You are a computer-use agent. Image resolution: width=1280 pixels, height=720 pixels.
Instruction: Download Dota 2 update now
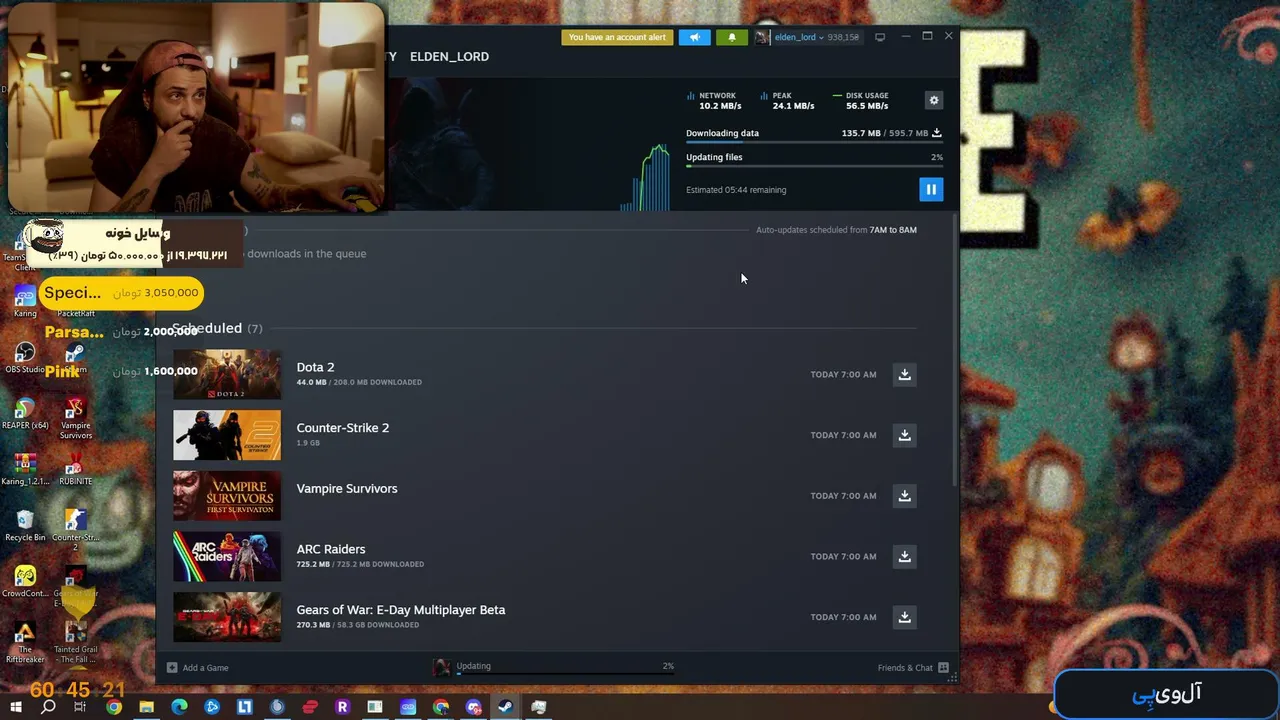(x=904, y=375)
